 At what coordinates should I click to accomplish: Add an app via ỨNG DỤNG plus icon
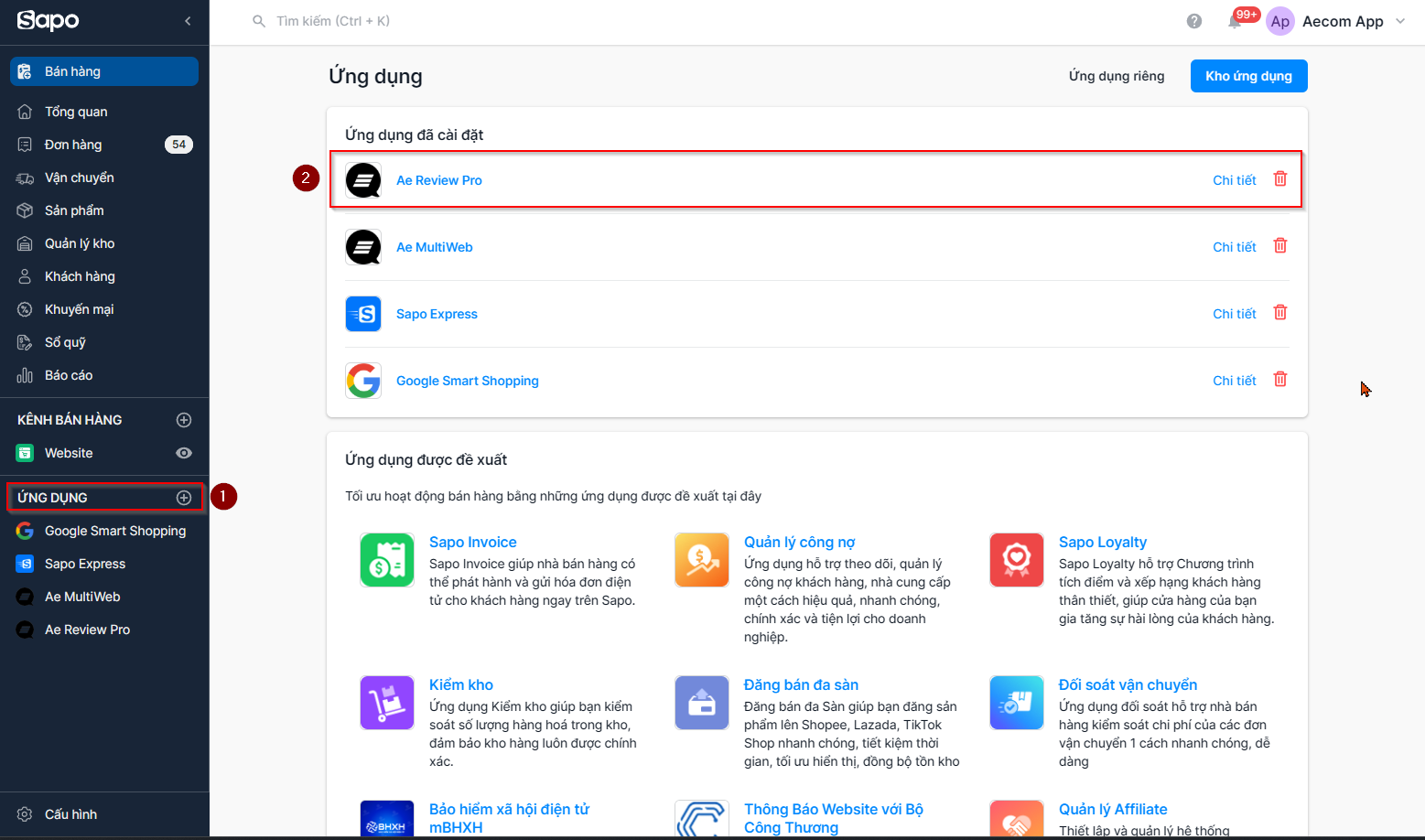tap(184, 498)
